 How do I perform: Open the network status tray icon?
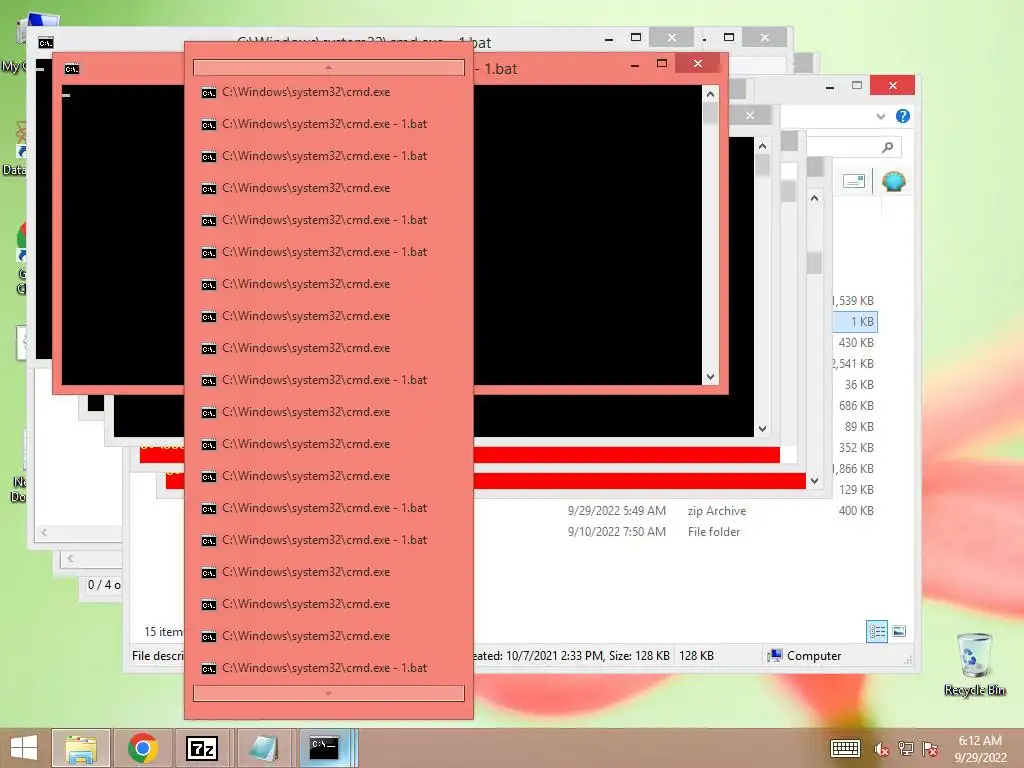click(x=905, y=749)
